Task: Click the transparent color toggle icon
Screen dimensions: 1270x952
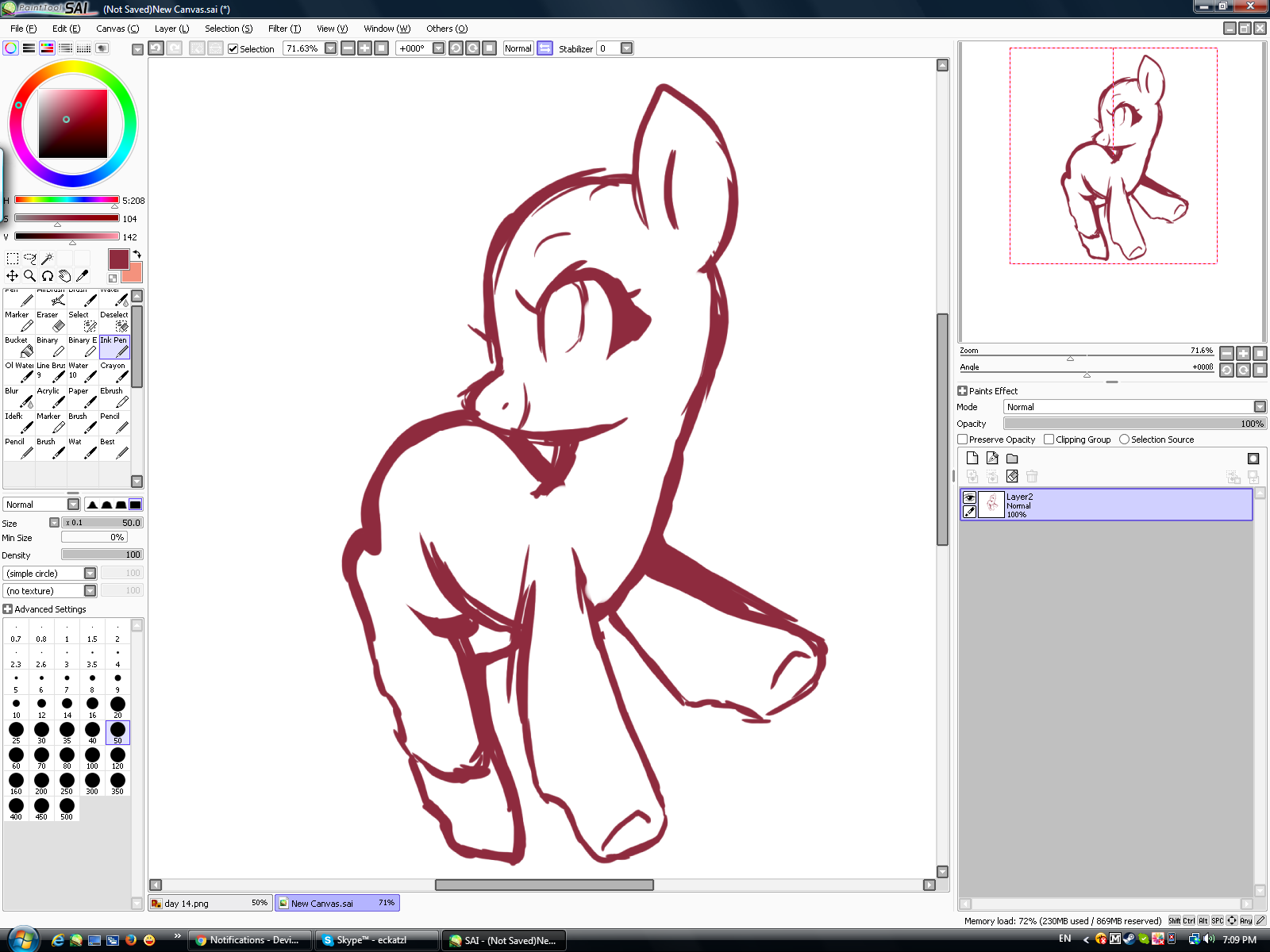Action: coord(113,278)
